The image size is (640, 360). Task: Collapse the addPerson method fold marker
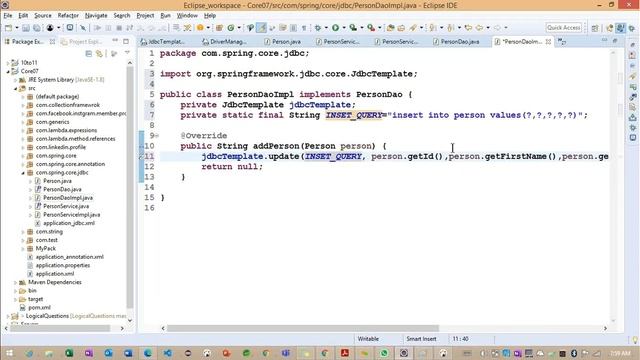(x=157, y=136)
